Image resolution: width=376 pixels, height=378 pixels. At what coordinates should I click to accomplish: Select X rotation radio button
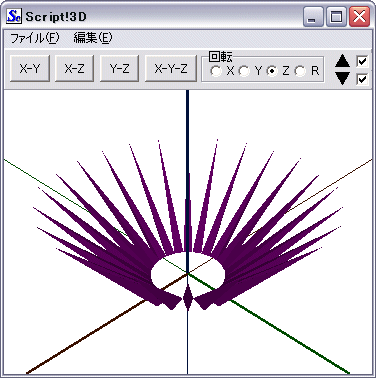216,71
